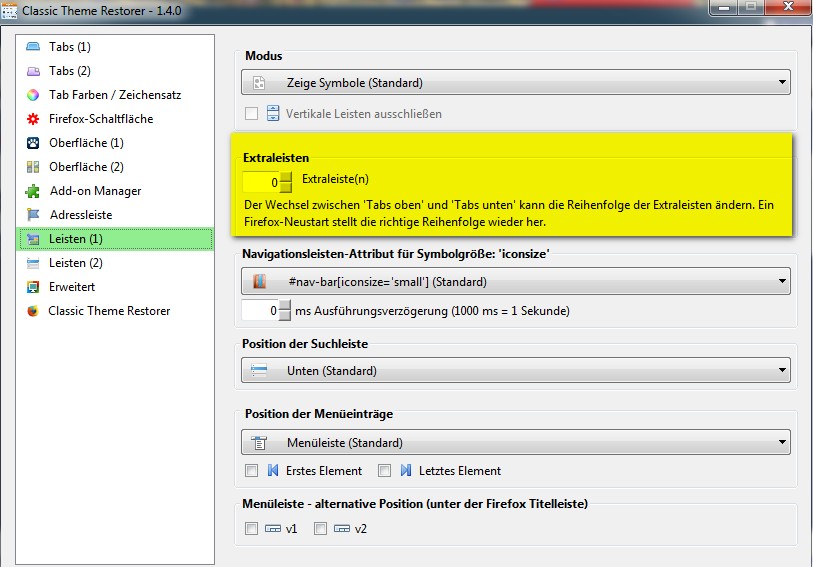Click the search bar position icon in Unten dropdown
Viewport: 813px width, 567px height.
pos(259,371)
